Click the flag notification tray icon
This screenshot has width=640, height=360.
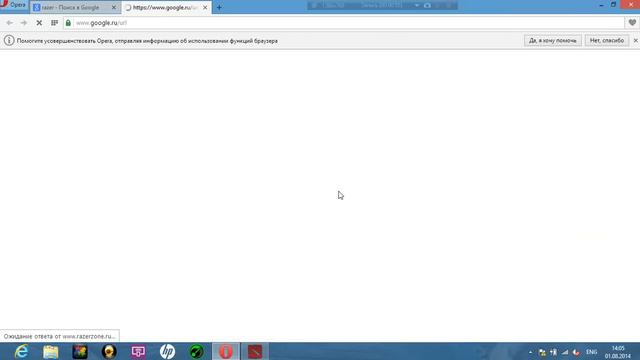pos(542,352)
